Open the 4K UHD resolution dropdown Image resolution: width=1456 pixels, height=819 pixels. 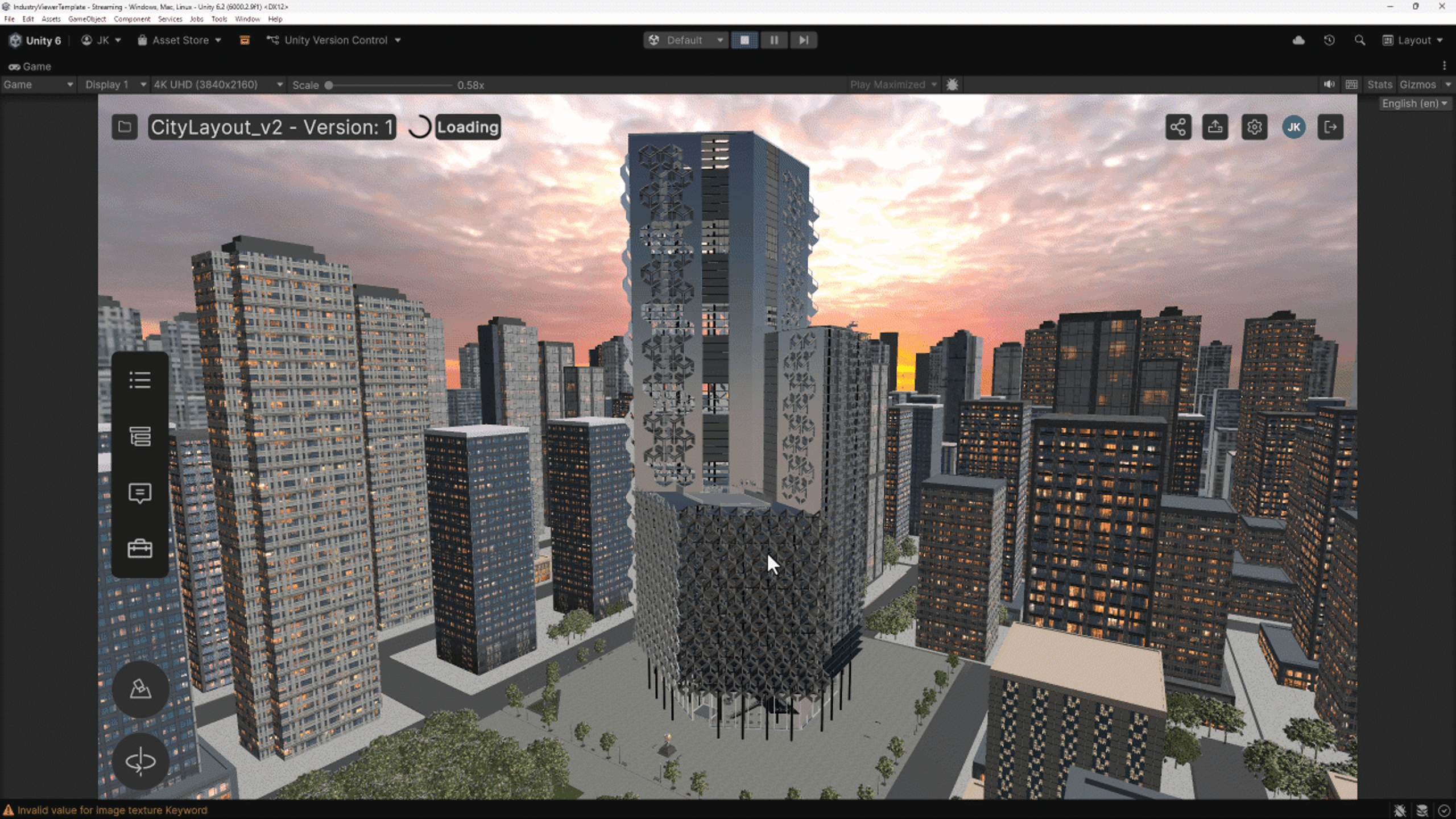(218, 85)
